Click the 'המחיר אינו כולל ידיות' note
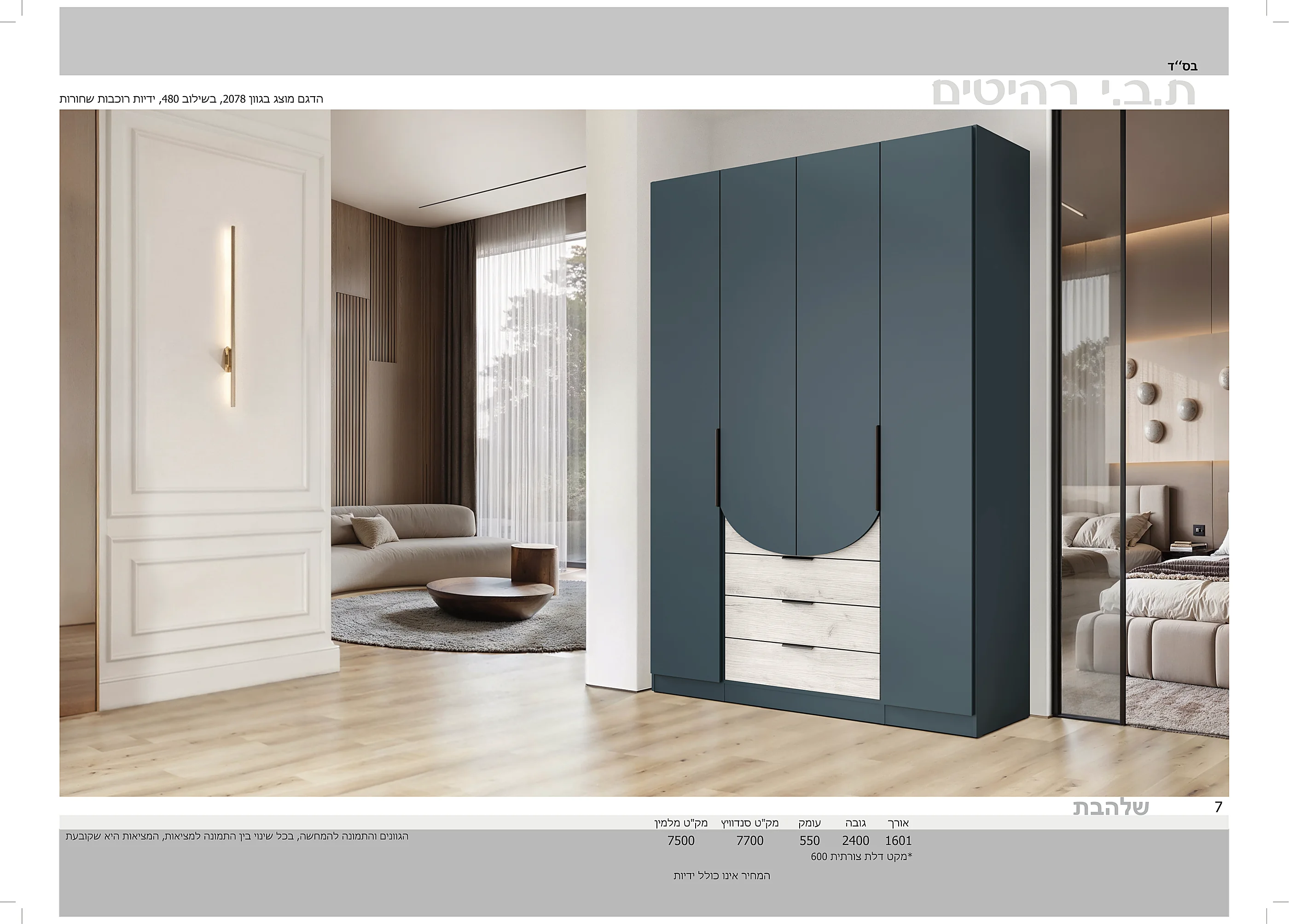 [722, 876]
